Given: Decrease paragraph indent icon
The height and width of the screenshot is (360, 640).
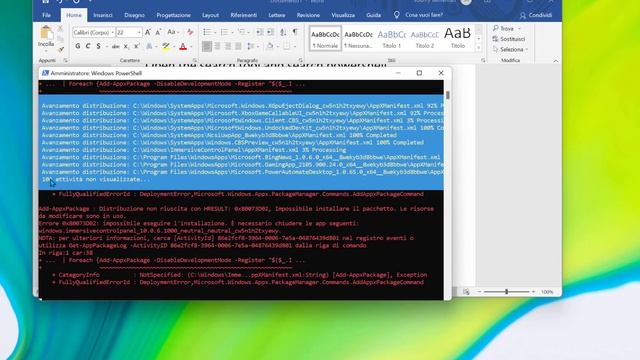Looking at the screenshot, I should pos(260,32).
